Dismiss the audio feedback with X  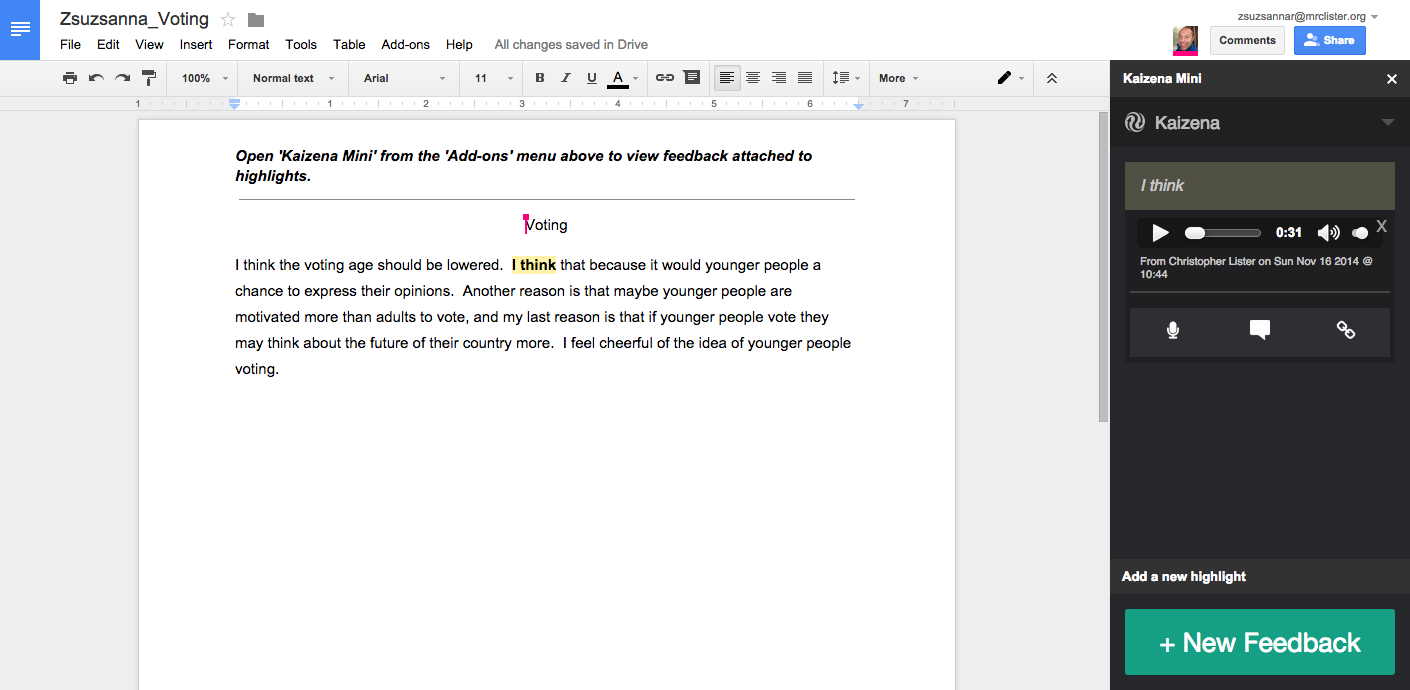pyautogui.click(x=1382, y=226)
